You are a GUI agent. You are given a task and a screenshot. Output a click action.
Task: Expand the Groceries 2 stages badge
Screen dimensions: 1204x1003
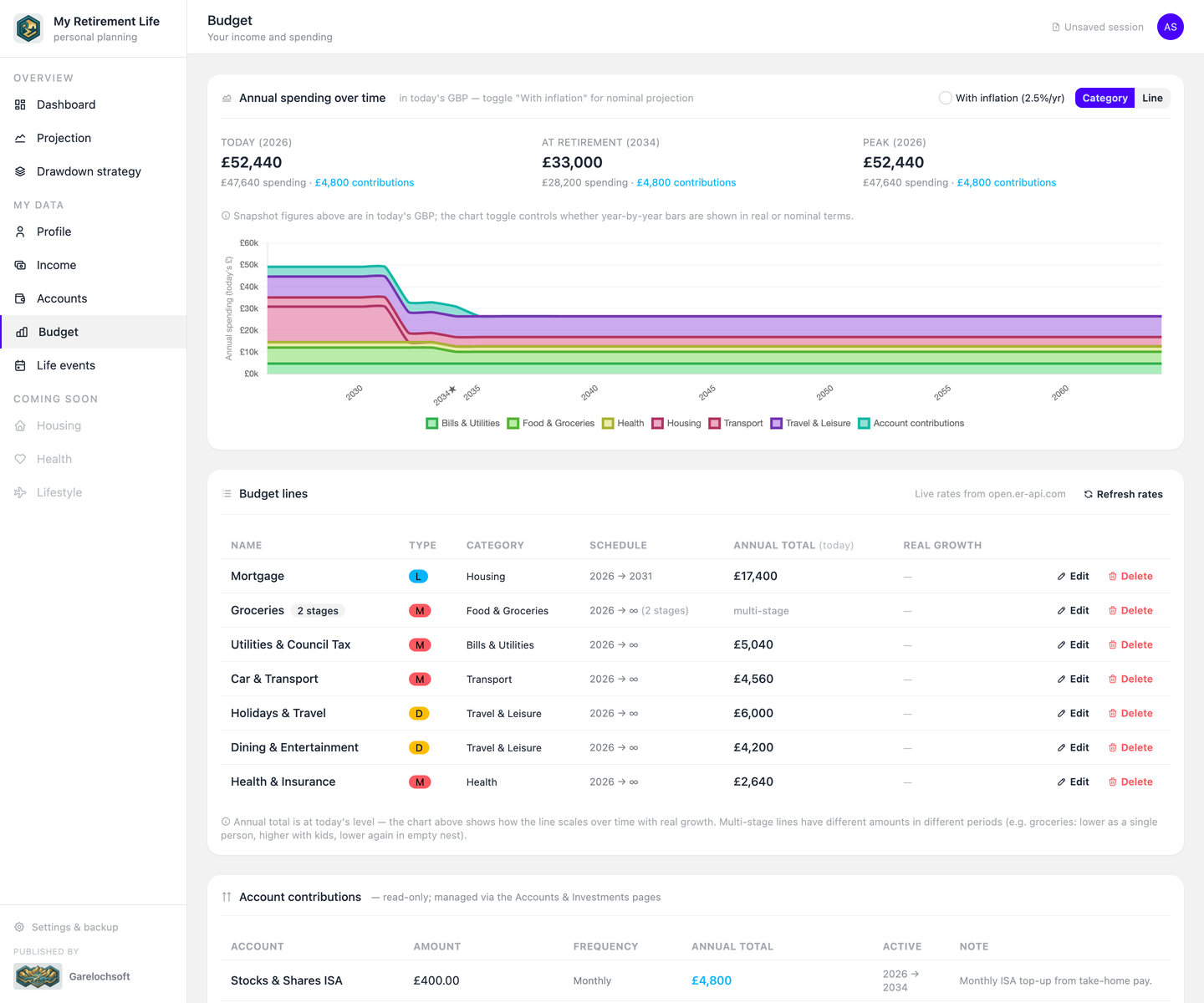(x=318, y=611)
